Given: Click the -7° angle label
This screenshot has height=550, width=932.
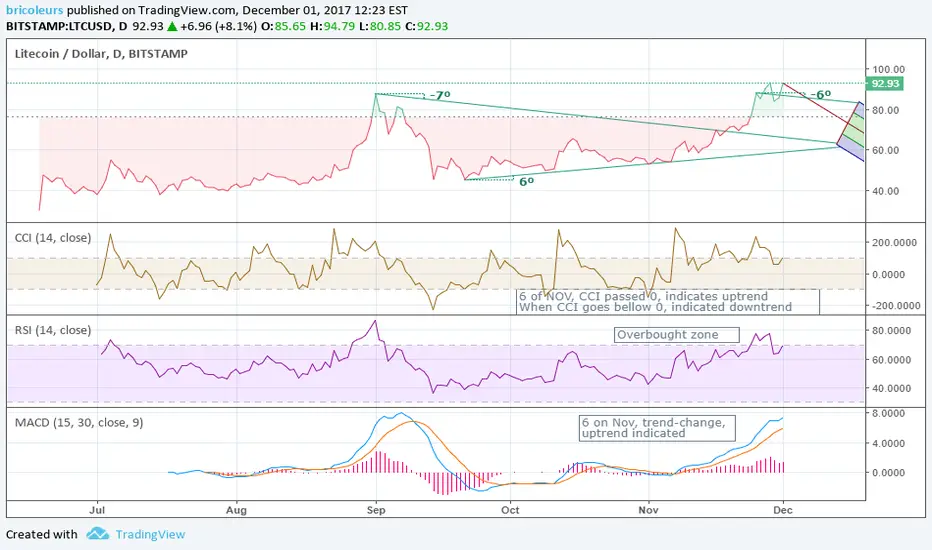Looking at the screenshot, I should click(x=440, y=95).
